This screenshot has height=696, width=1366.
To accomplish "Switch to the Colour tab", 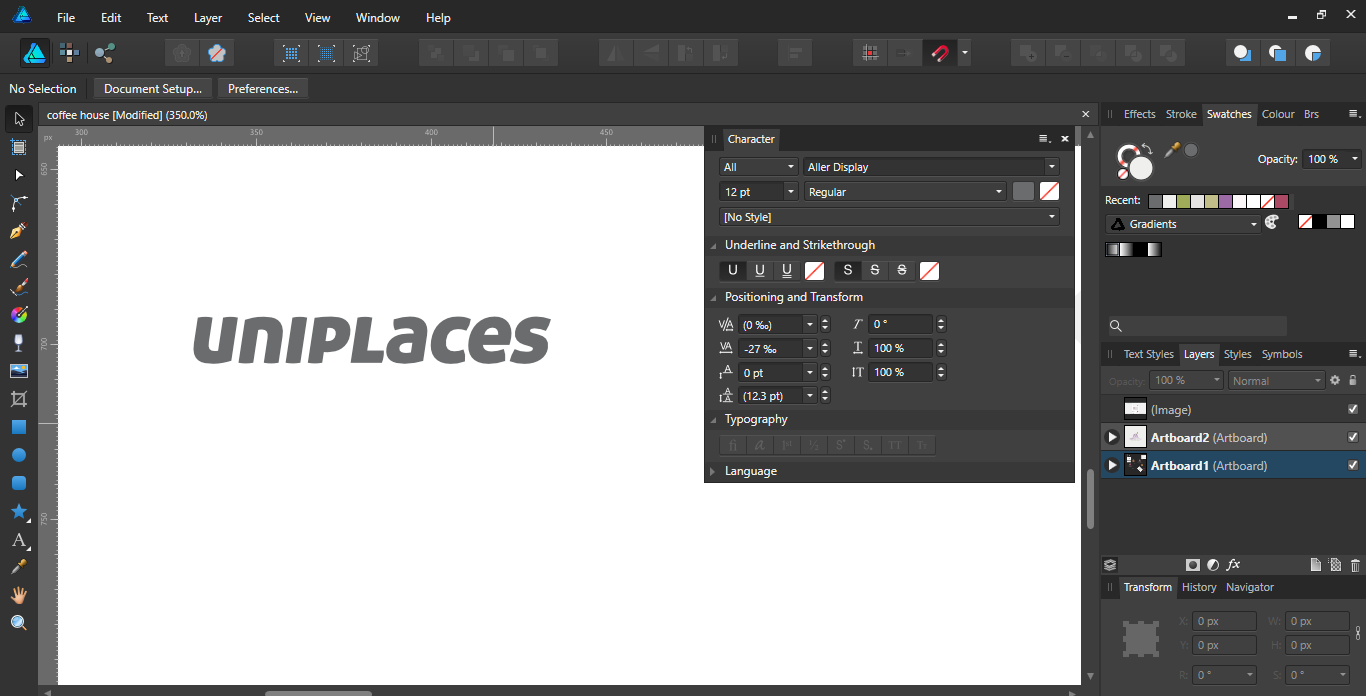I will pyautogui.click(x=1278, y=114).
